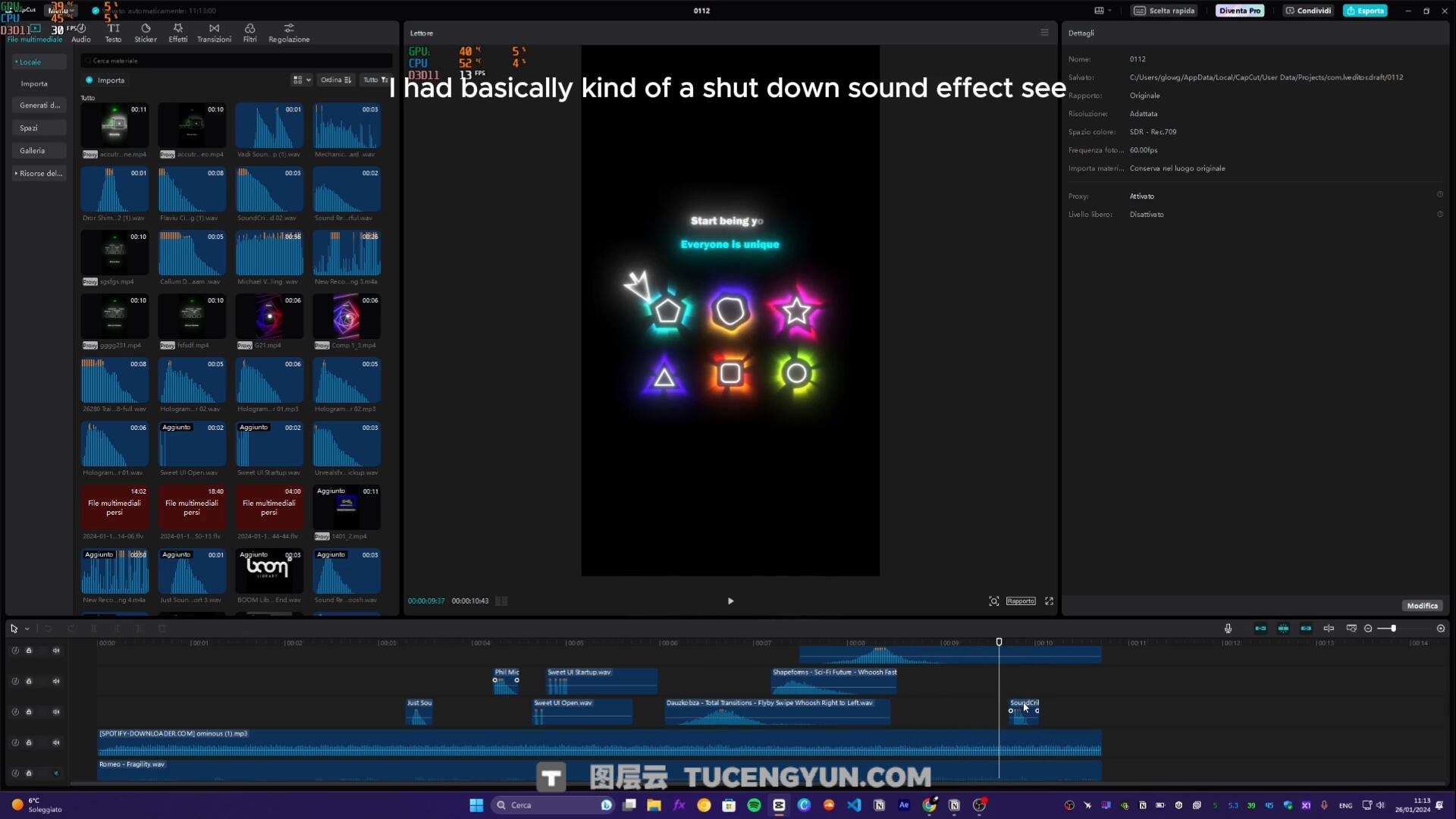Open the Tutto filter dropdown
This screenshot has height=819, width=1456.
point(375,80)
